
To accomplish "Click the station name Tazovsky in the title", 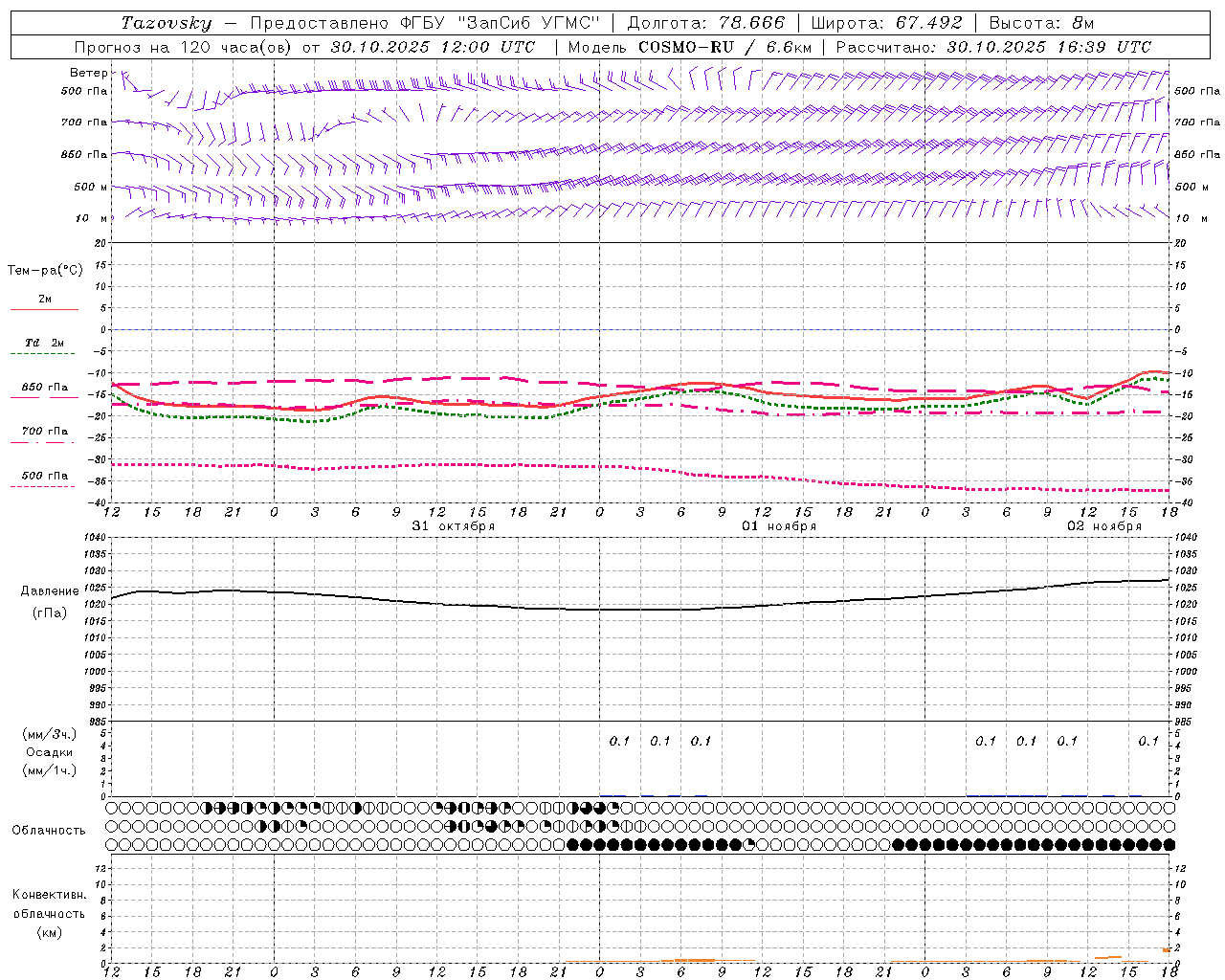I will click(x=166, y=23).
